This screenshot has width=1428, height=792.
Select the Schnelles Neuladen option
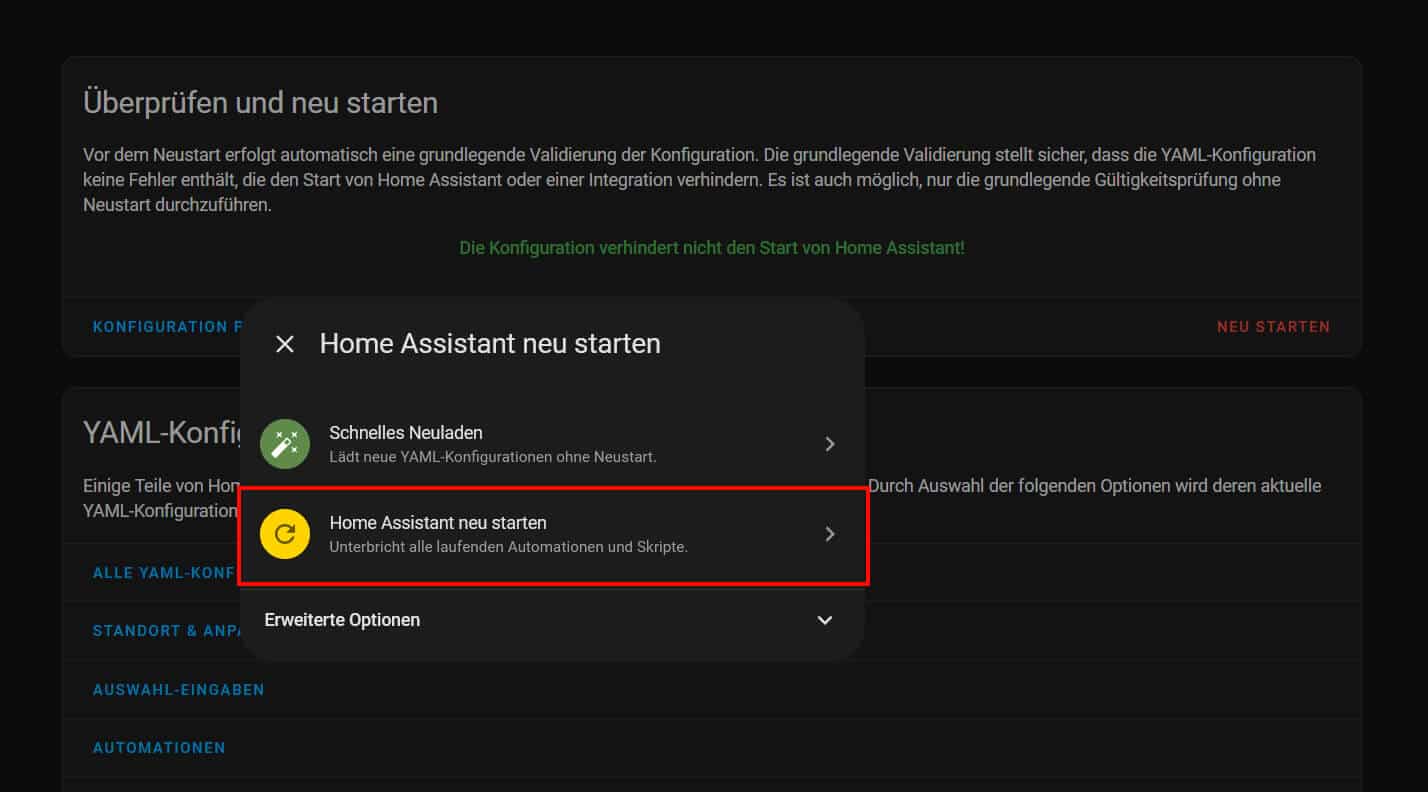point(406,433)
